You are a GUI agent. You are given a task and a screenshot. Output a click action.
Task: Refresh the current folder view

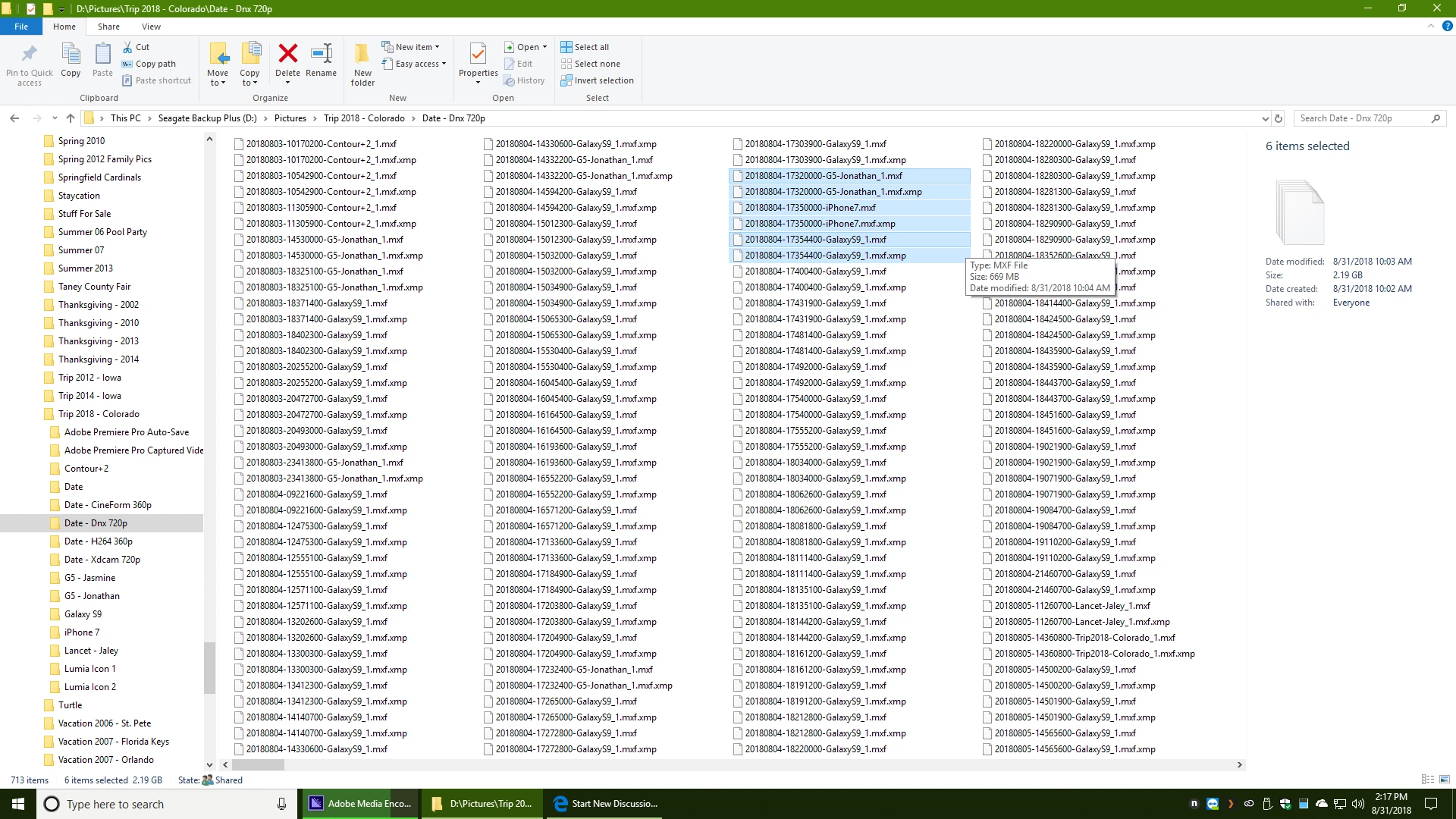click(x=1279, y=118)
